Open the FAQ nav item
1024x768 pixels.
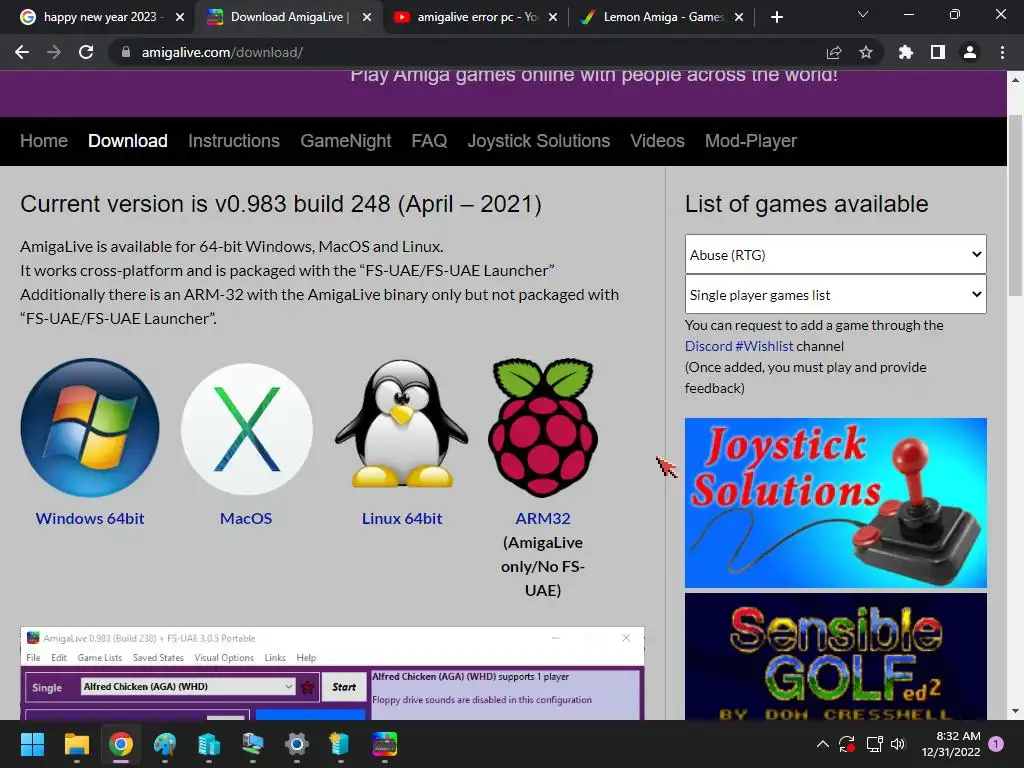click(x=429, y=141)
